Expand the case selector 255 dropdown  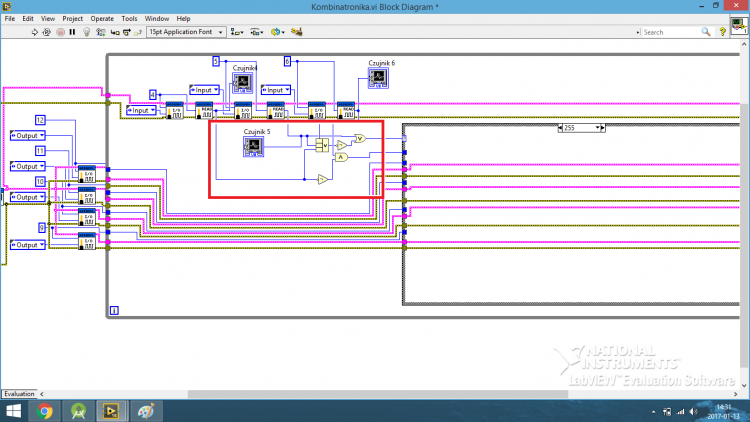pos(597,128)
